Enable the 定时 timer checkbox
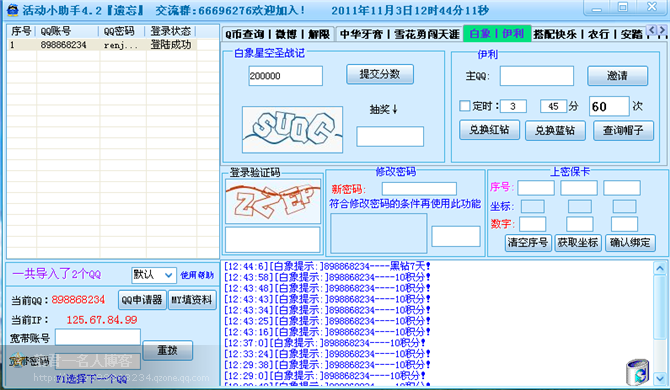 [x=464, y=106]
